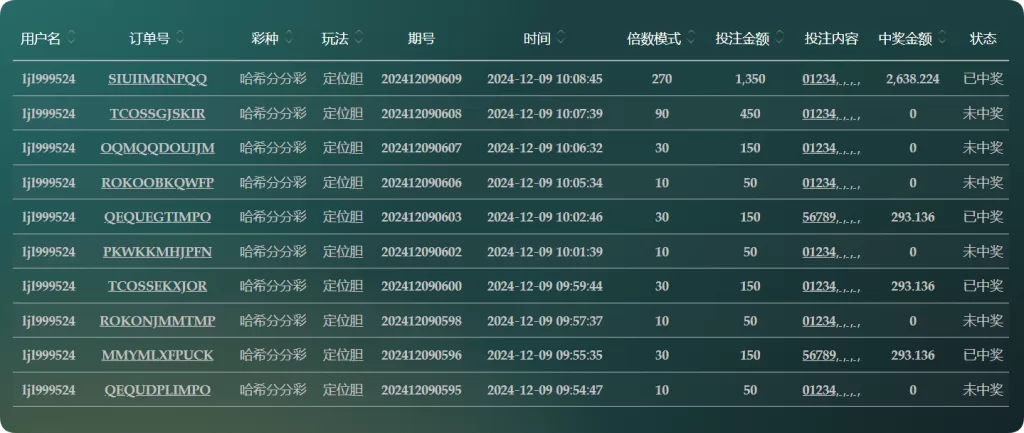Open order QEQUEGTIMPO link
The height and width of the screenshot is (433, 1024).
(157, 217)
